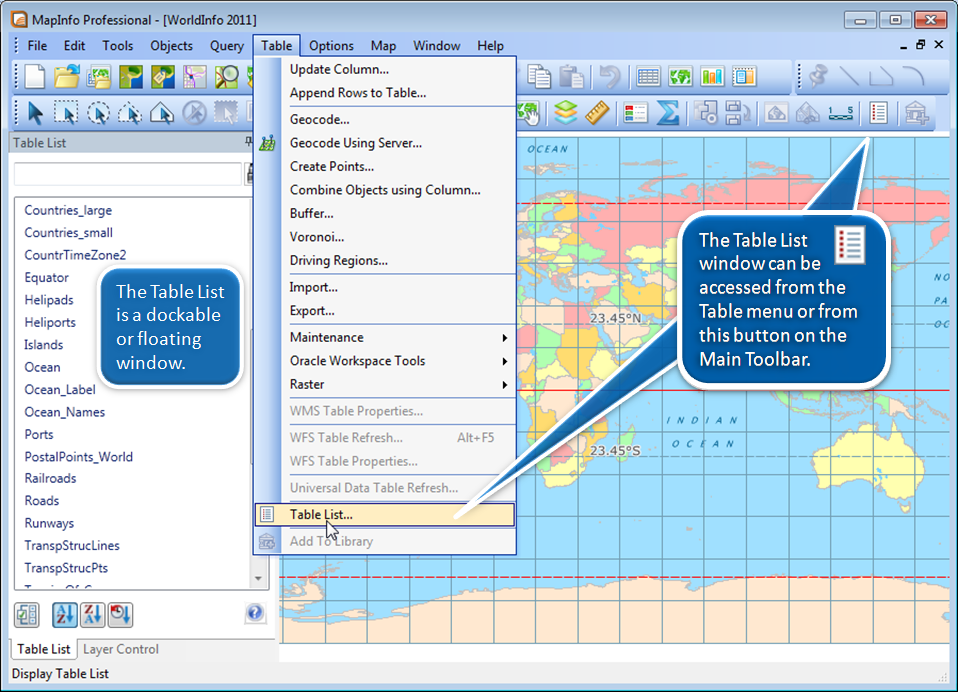
Task: Switch to the Layer Control tab
Action: 120,649
